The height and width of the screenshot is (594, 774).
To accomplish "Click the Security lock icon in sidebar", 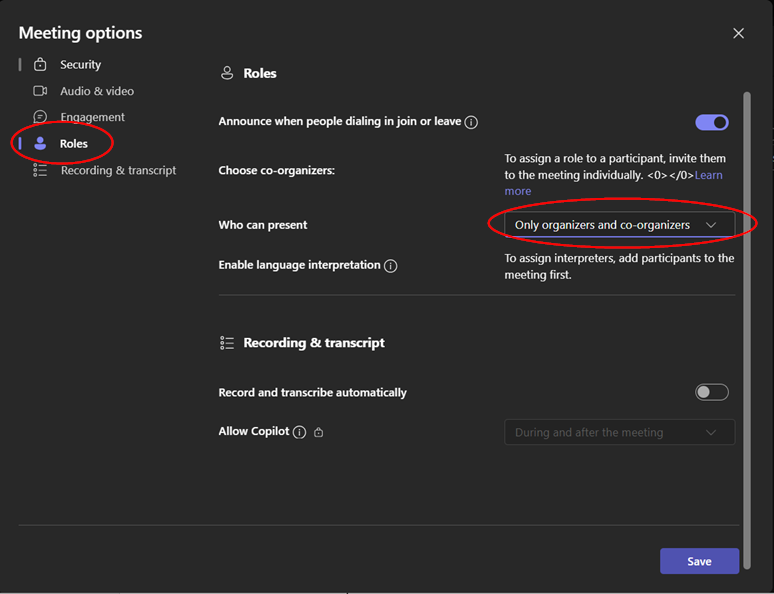I will click(40, 65).
